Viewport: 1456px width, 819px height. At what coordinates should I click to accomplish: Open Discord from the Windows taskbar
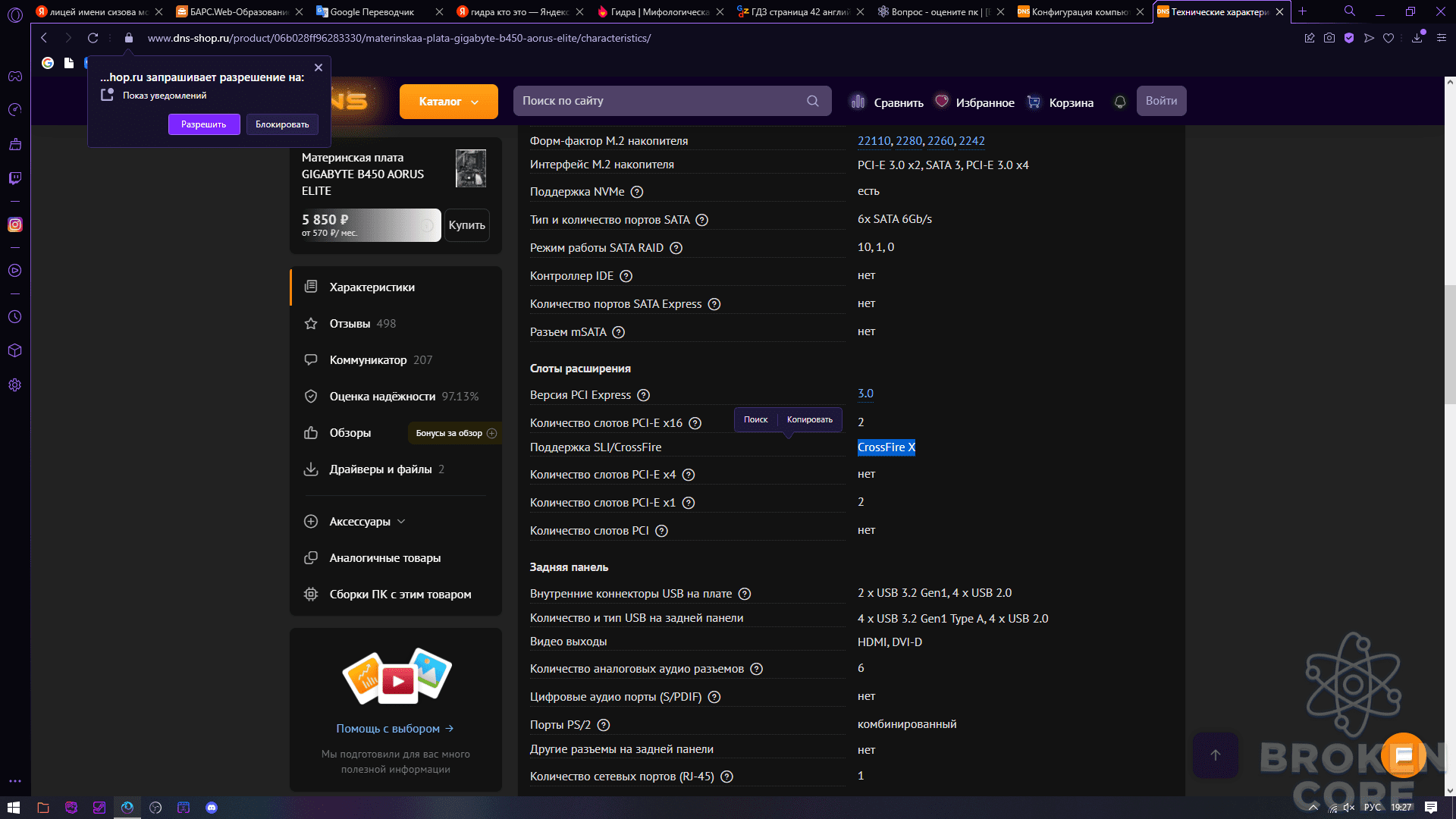(212, 808)
